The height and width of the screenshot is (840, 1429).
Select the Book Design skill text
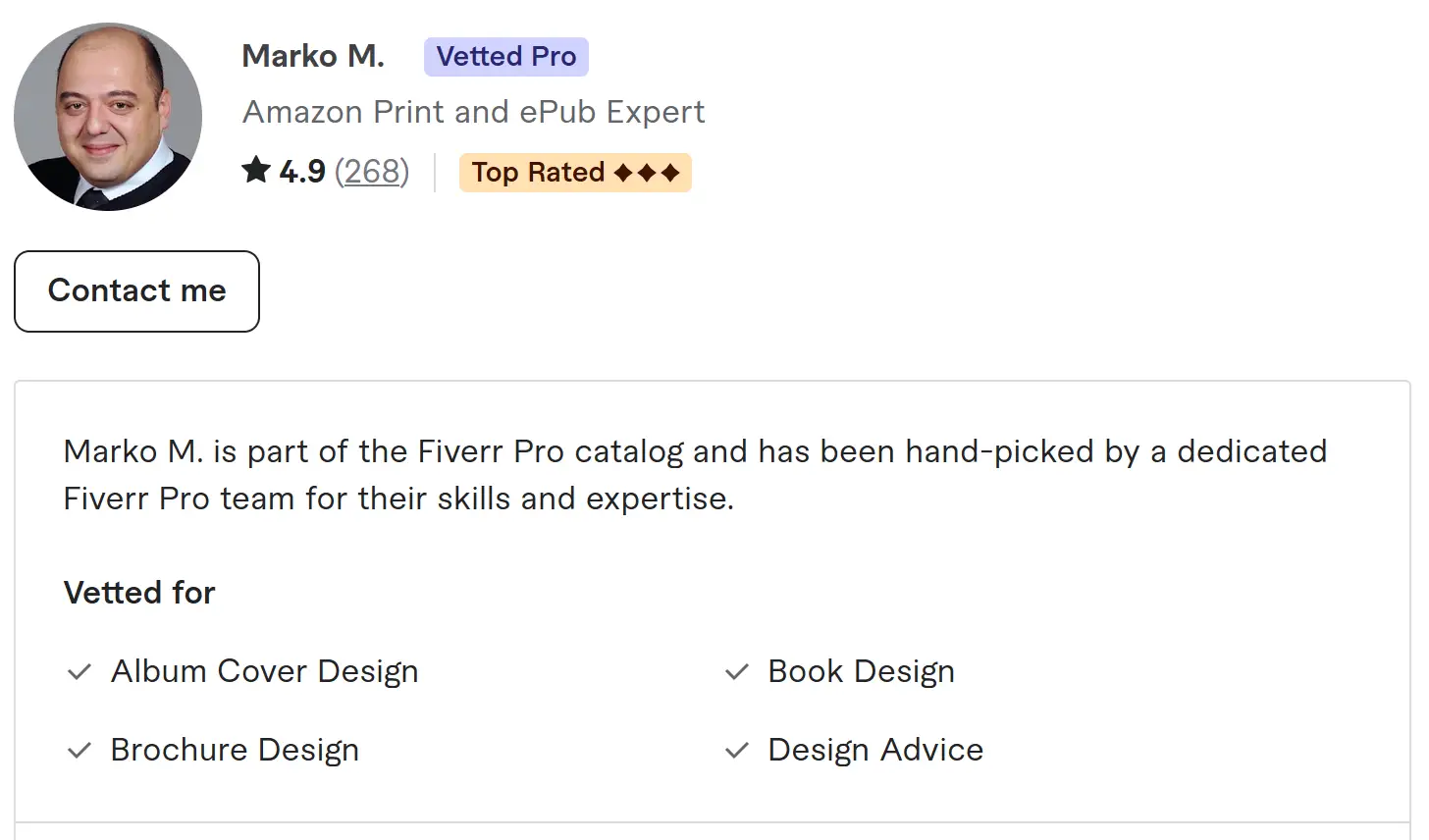pyautogui.click(x=861, y=671)
